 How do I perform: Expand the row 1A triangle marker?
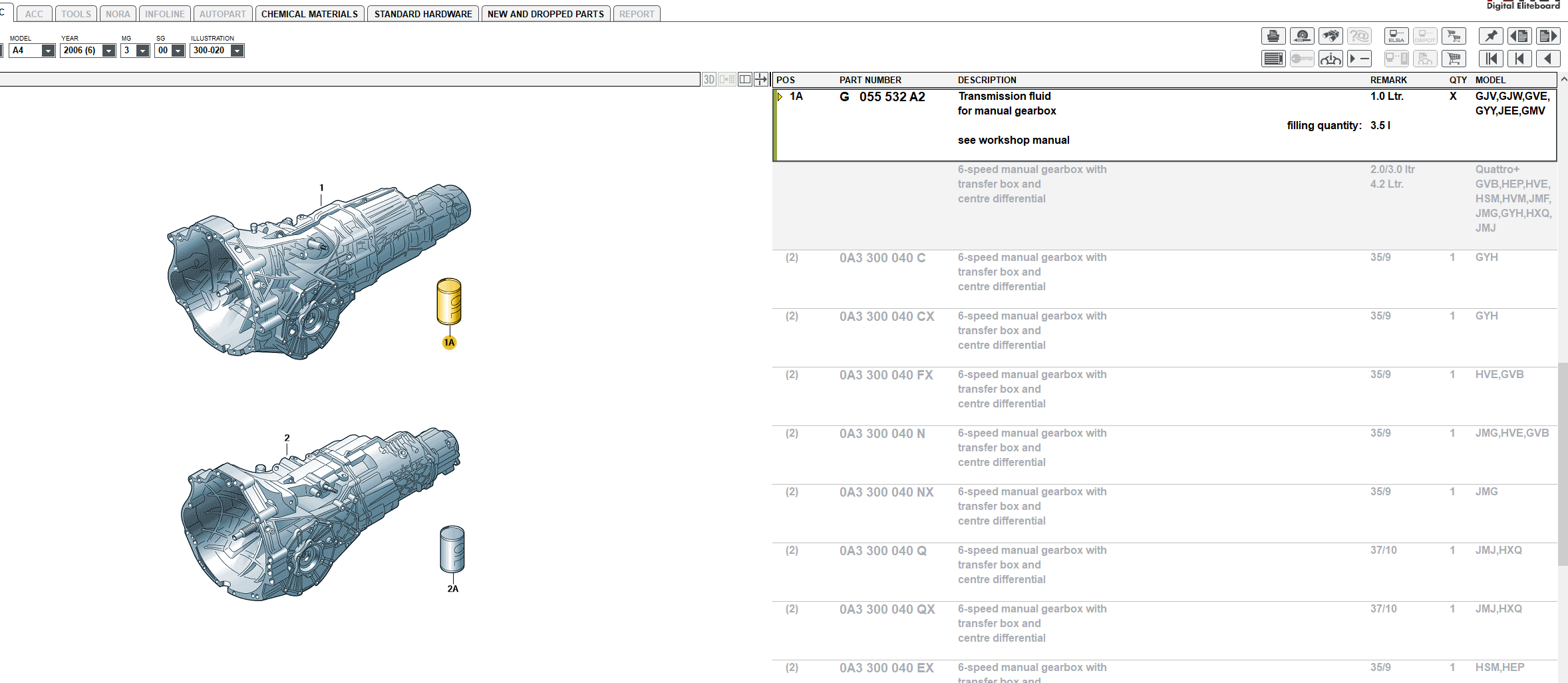pyautogui.click(x=780, y=97)
